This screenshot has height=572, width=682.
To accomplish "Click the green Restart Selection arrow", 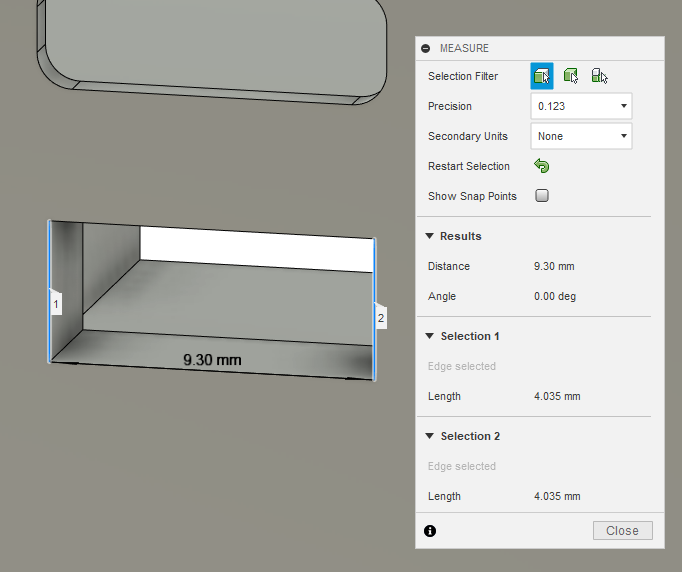I will tap(542, 166).
